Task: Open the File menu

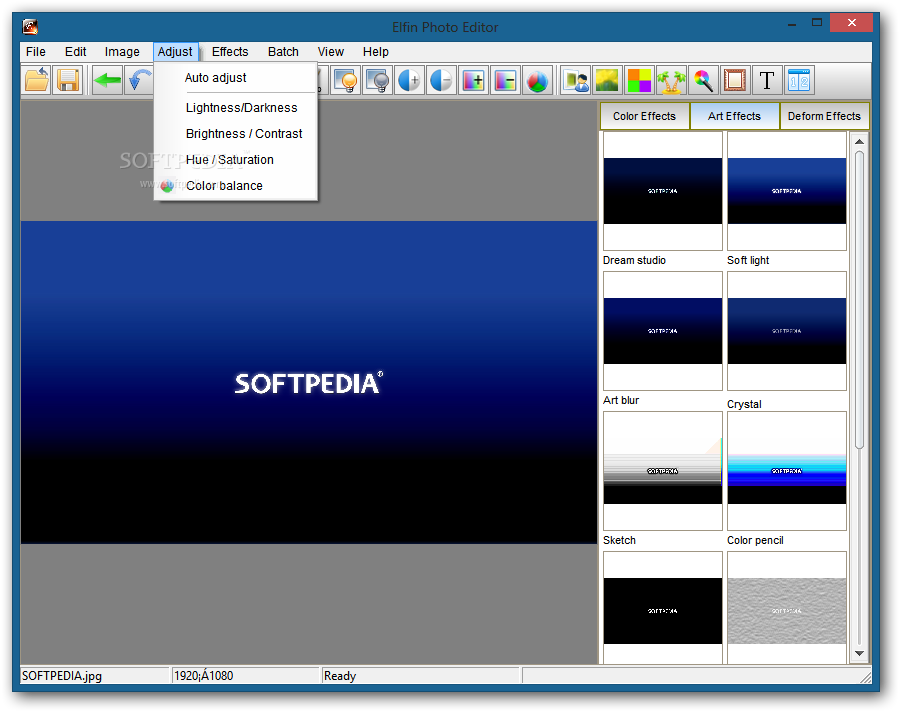Action: tap(36, 52)
